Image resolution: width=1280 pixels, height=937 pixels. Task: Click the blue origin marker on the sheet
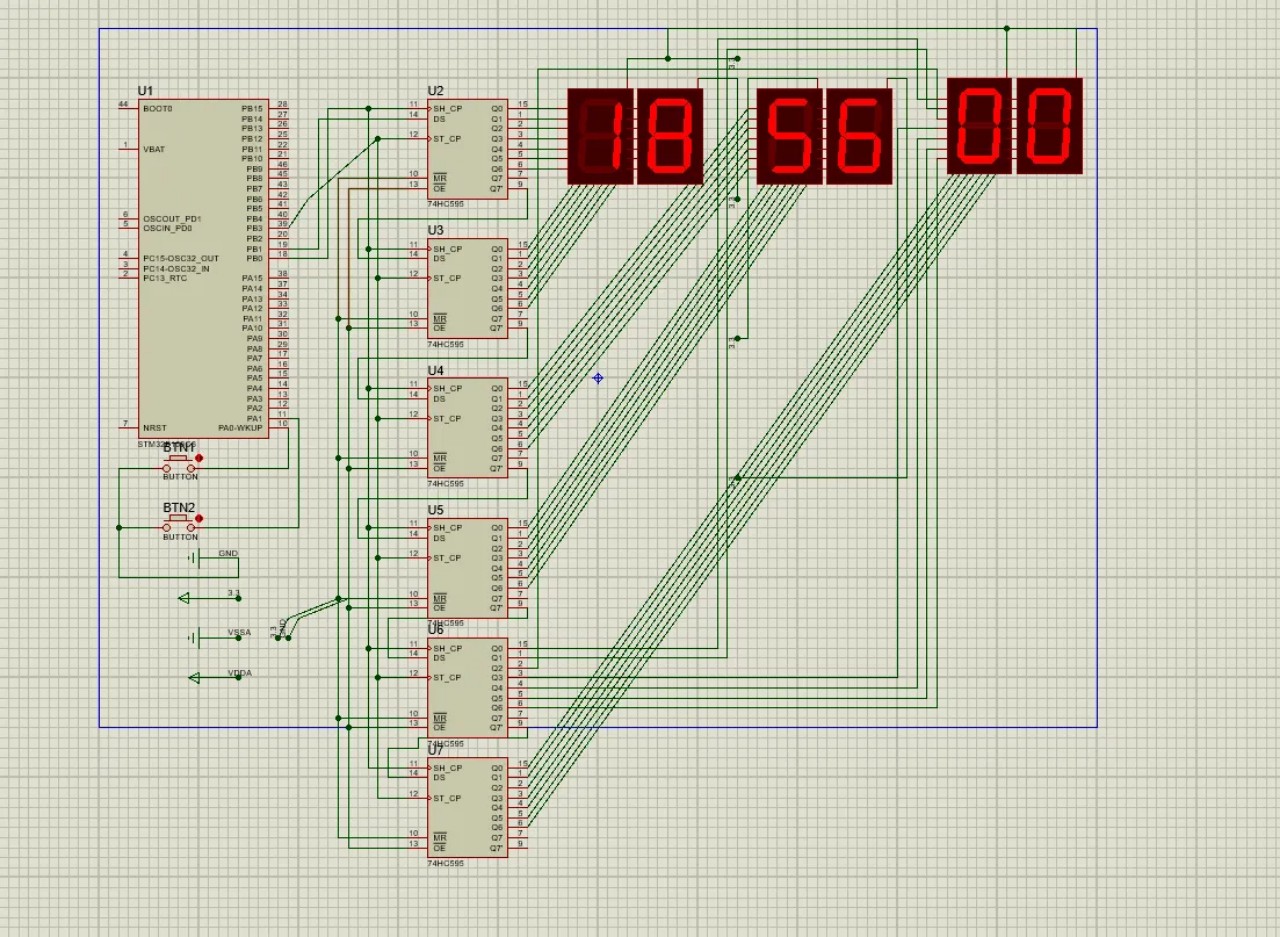598,378
